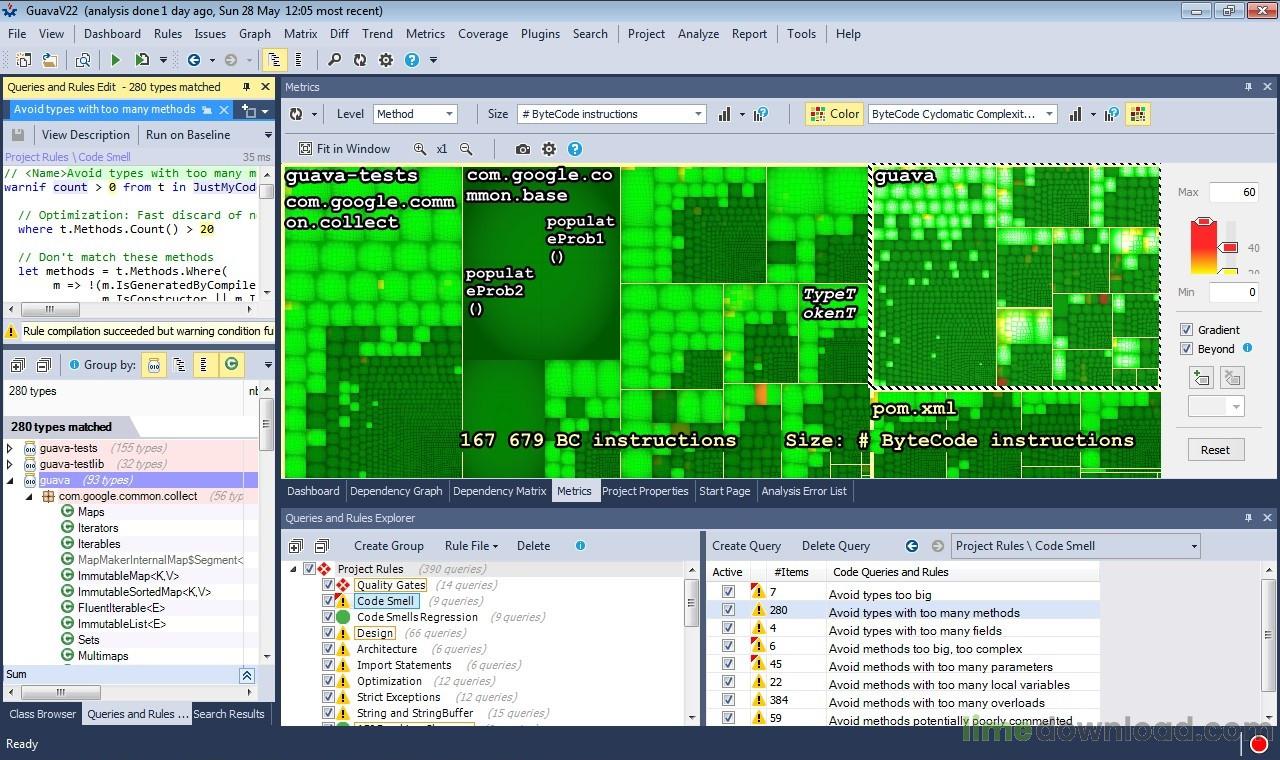Uncheck the Beyond checkbox
Image resolution: width=1280 pixels, height=760 pixels.
(x=1186, y=349)
